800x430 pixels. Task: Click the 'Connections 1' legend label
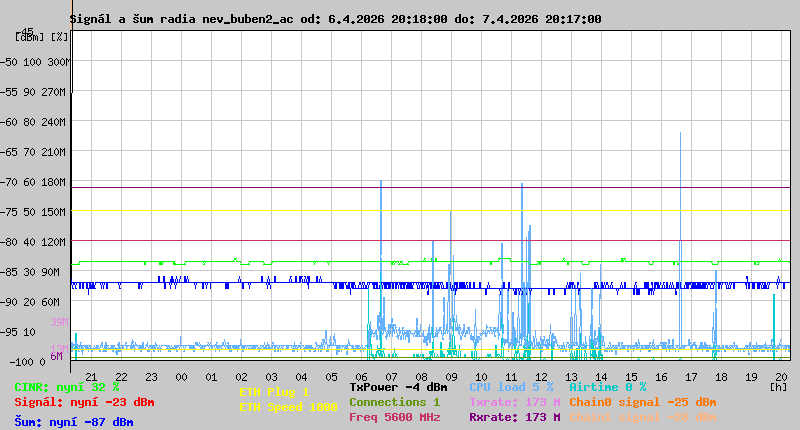click(394, 402)
